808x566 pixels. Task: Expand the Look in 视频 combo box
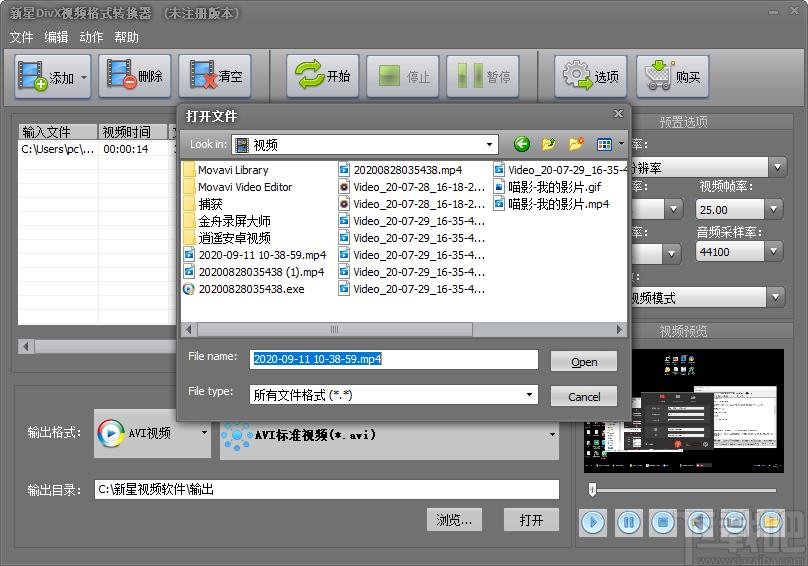tap(489, 145)
